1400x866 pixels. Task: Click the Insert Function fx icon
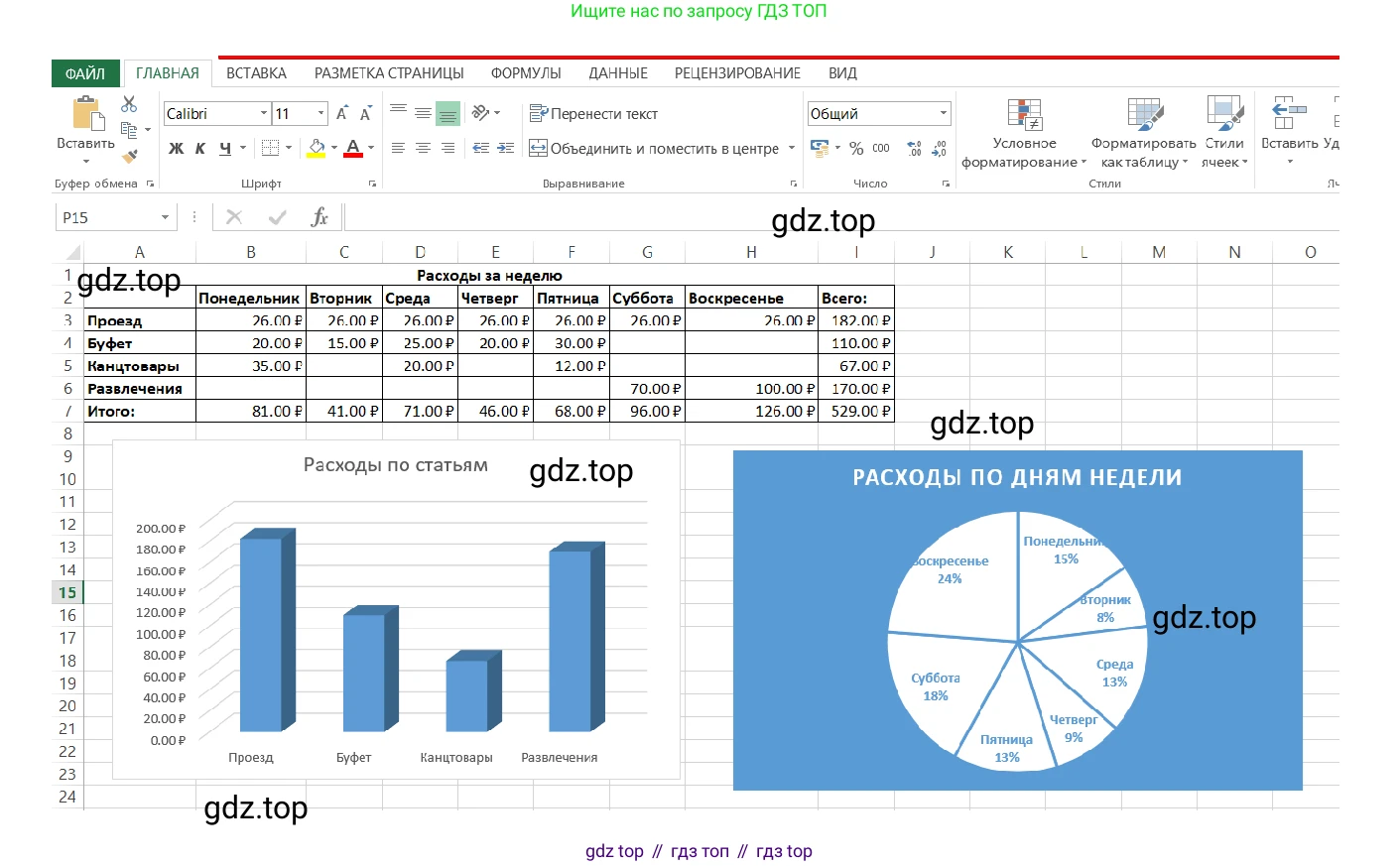(x=319, y=217)
